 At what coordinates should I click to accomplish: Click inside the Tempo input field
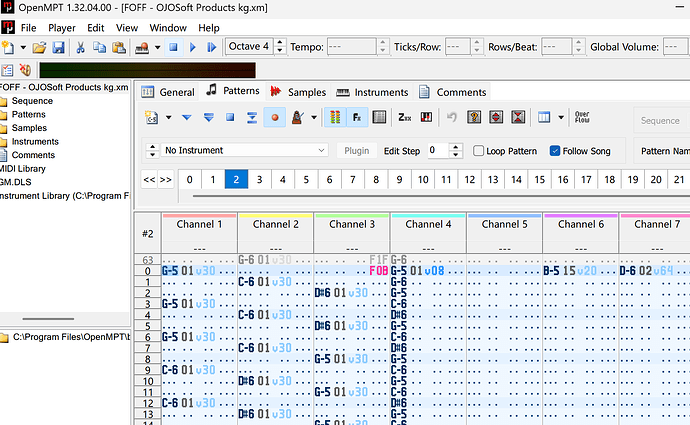[x=352, y=47]
